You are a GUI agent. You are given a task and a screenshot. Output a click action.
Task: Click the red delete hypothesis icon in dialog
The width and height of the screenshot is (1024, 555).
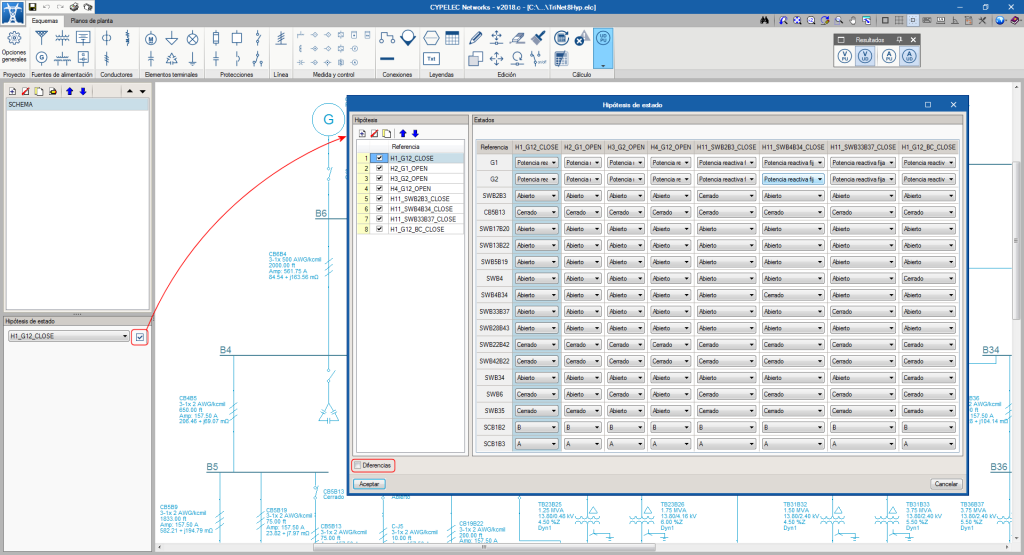point(373,133)
